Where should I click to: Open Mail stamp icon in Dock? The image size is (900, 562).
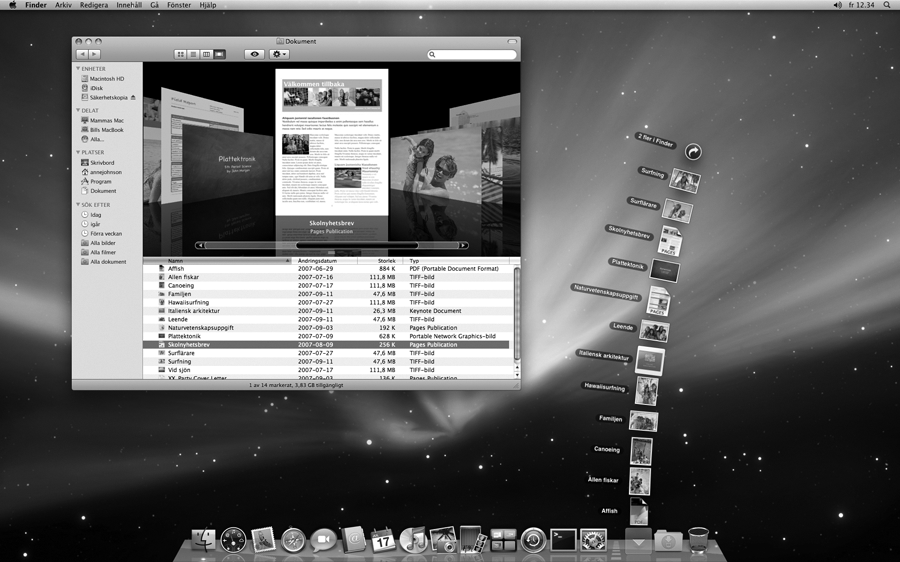click(263, 540)
